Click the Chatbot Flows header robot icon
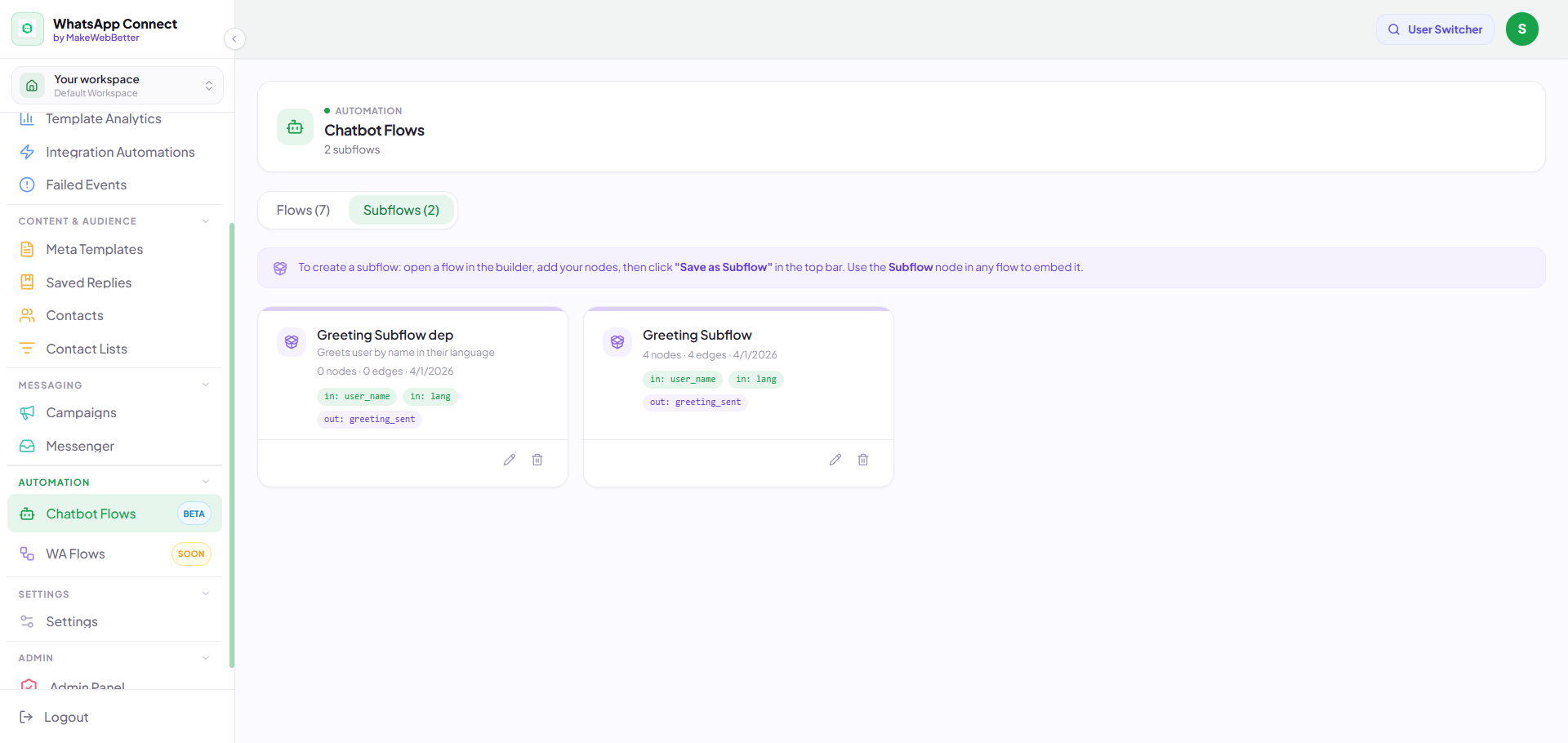Viewport: 1568px width, 743px height. (295, 127)
